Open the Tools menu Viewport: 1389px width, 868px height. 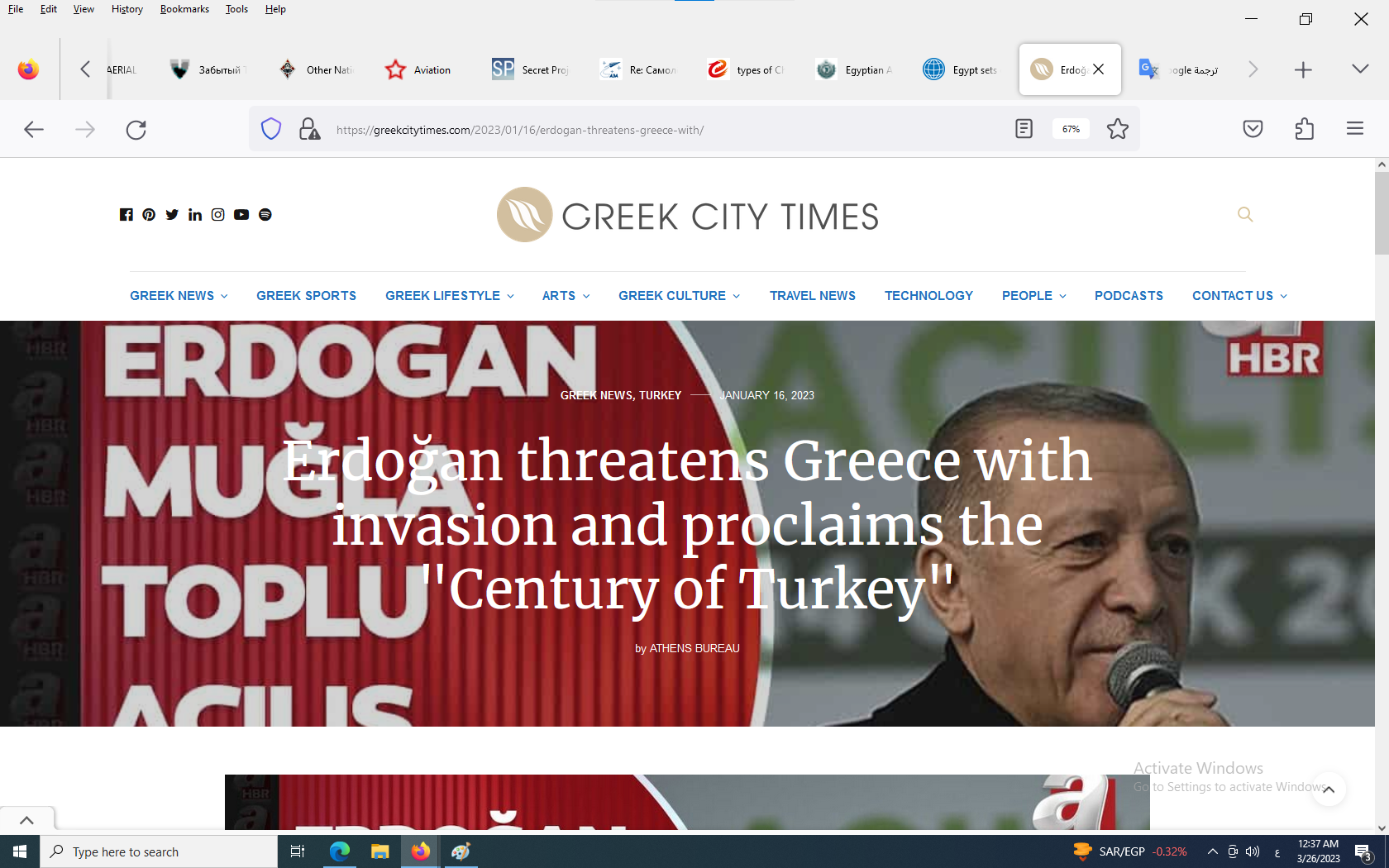tap(236, 9)
